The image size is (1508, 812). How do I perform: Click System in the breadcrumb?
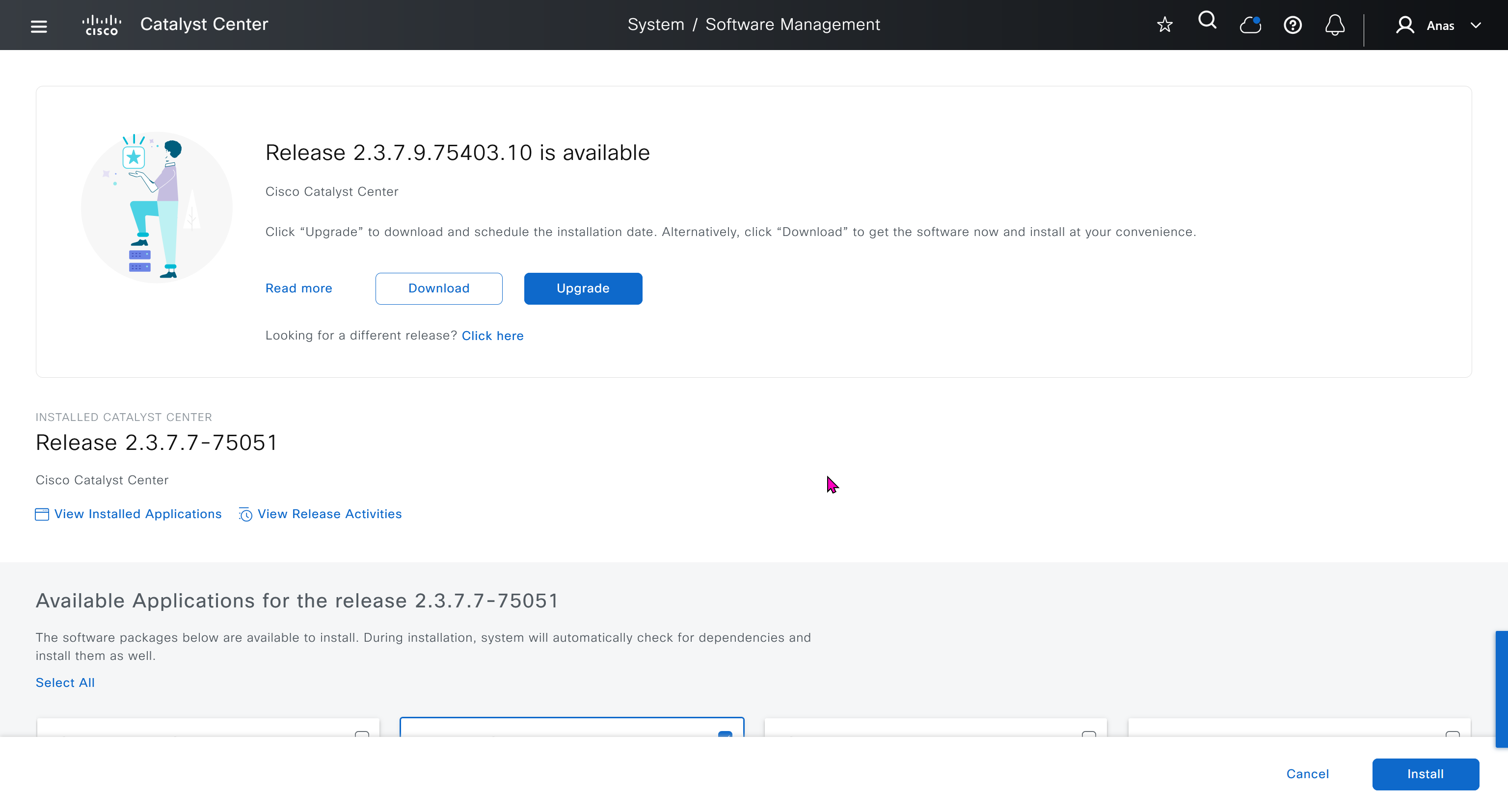coord(655,25)
